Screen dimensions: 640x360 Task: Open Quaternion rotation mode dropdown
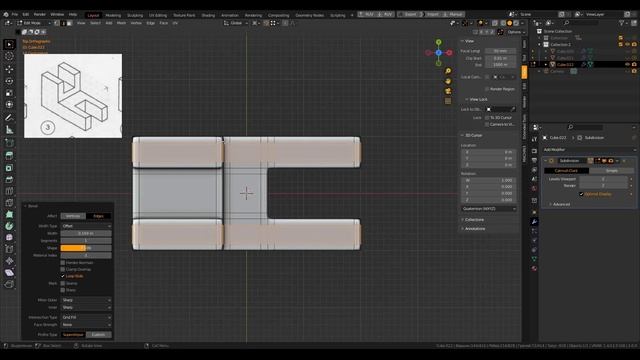coord(489,209)
